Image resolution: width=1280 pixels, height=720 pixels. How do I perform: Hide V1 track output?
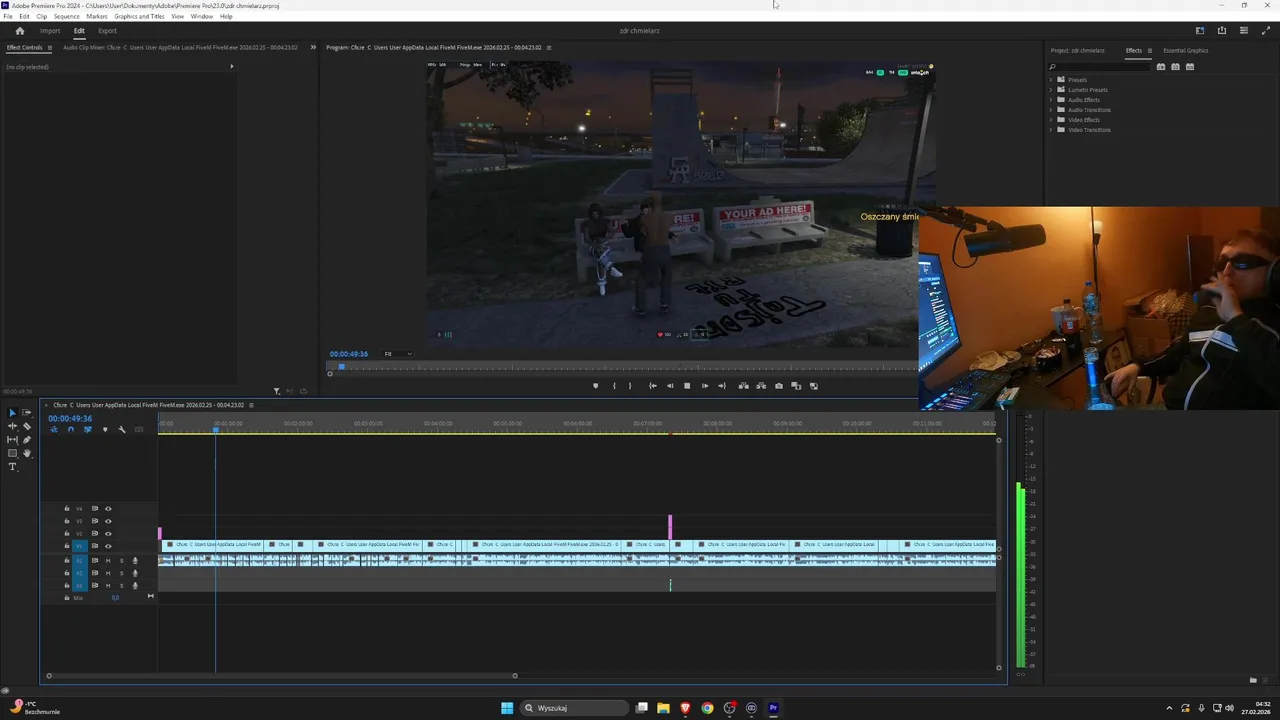tap(108, 546)
